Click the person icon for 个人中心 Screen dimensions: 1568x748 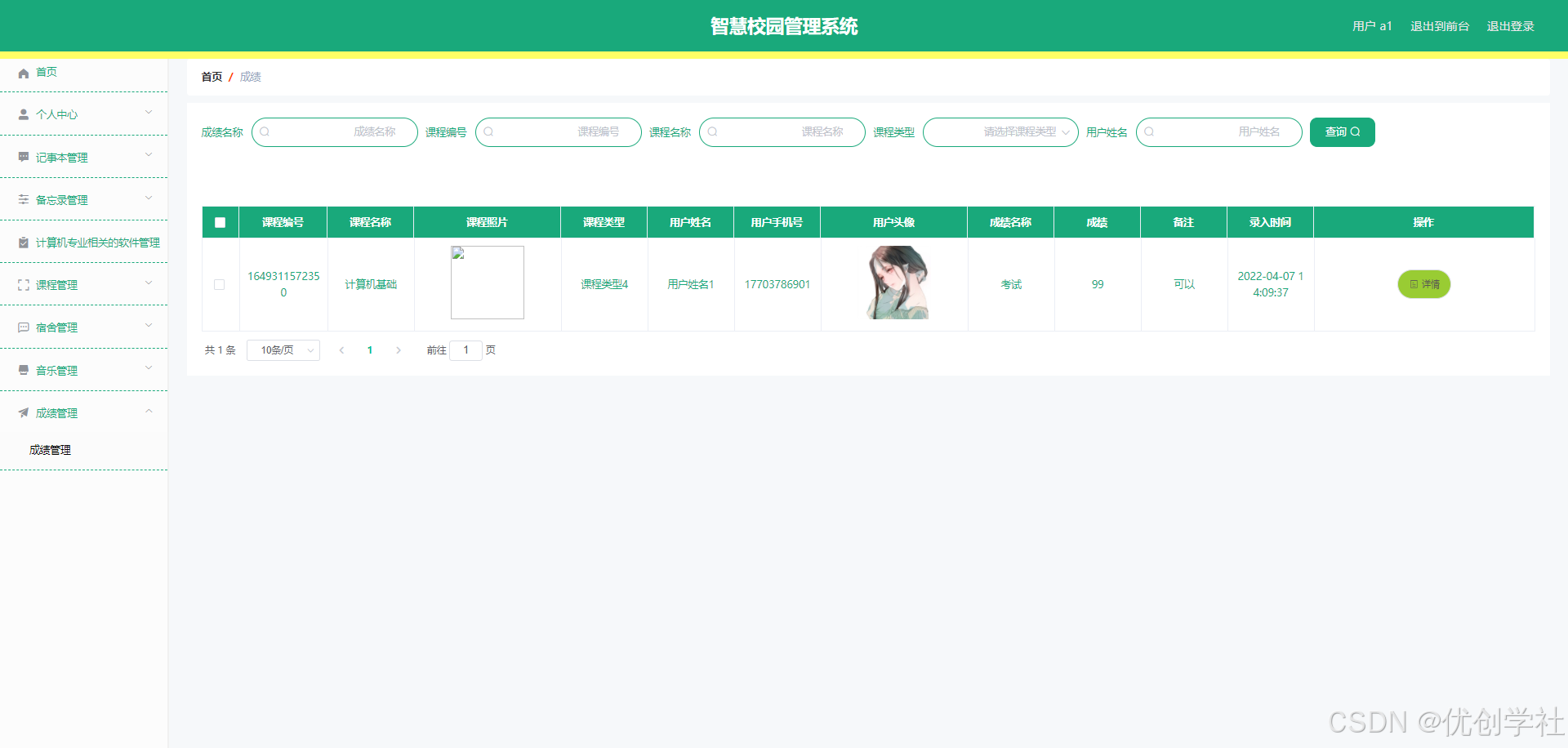[24, 115]
